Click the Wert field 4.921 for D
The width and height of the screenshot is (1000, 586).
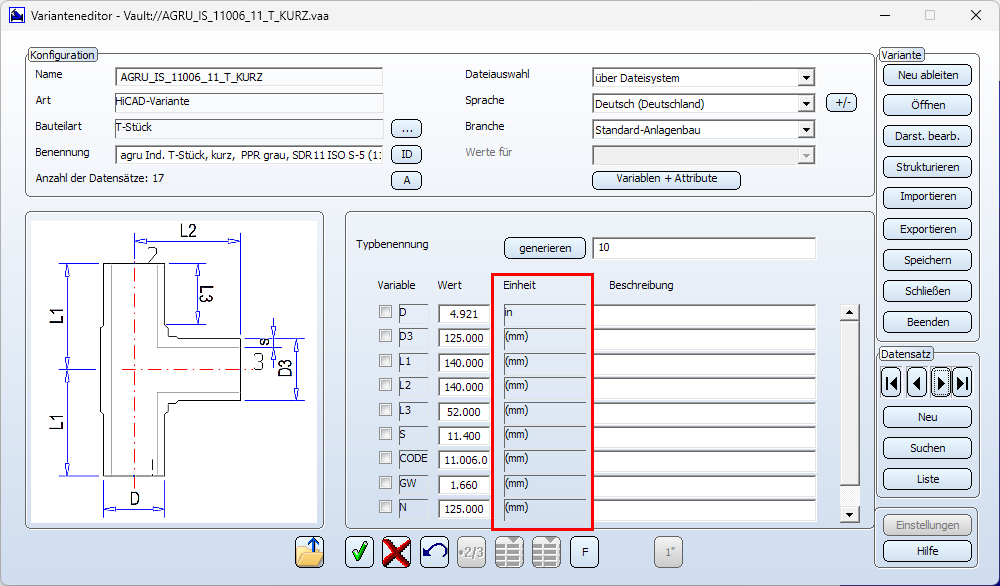point(464,314)
